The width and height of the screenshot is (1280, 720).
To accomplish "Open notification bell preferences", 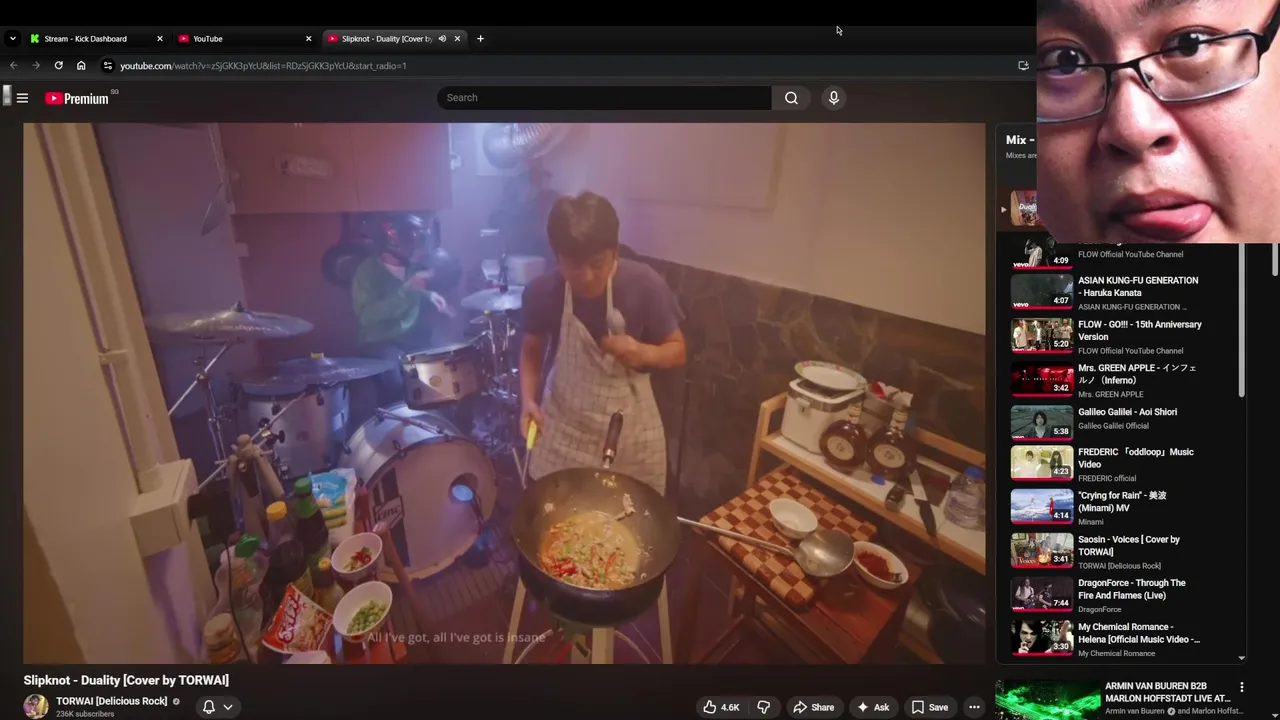I will click(x=209, y=707).
